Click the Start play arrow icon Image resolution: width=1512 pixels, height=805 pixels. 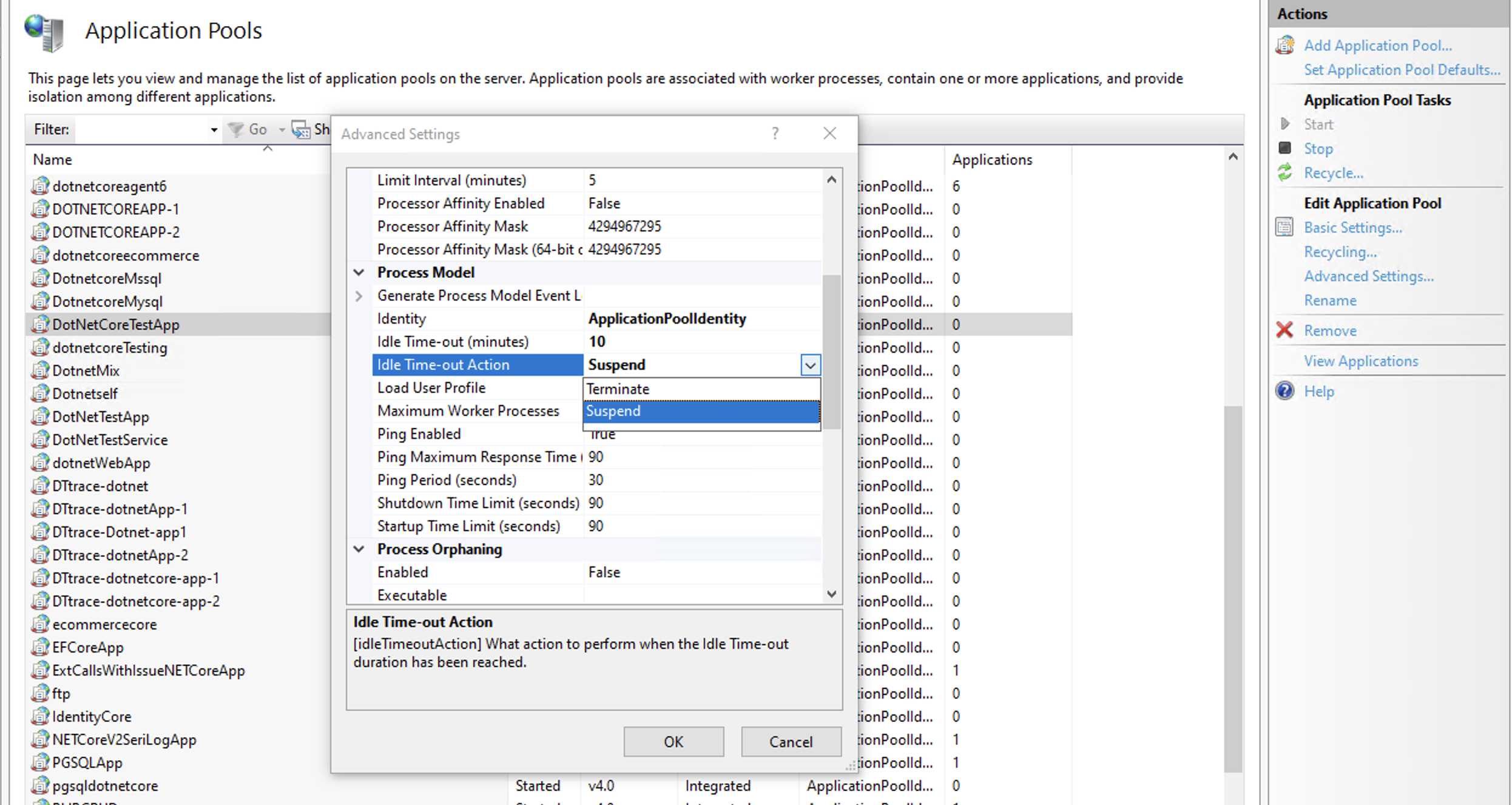coord(1284,124)
